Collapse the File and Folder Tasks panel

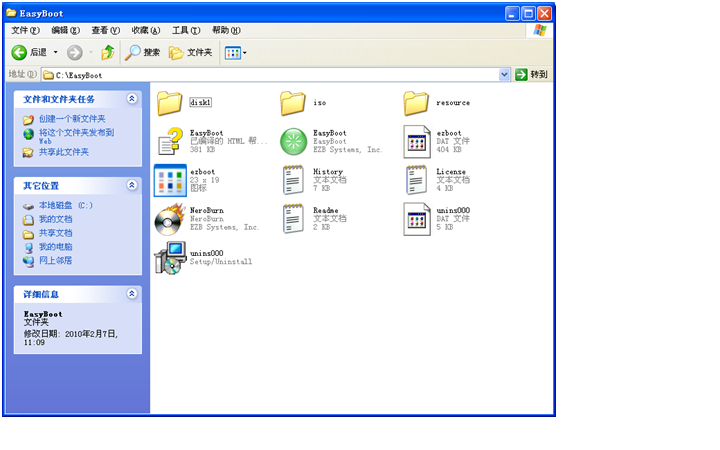(132, 98)
